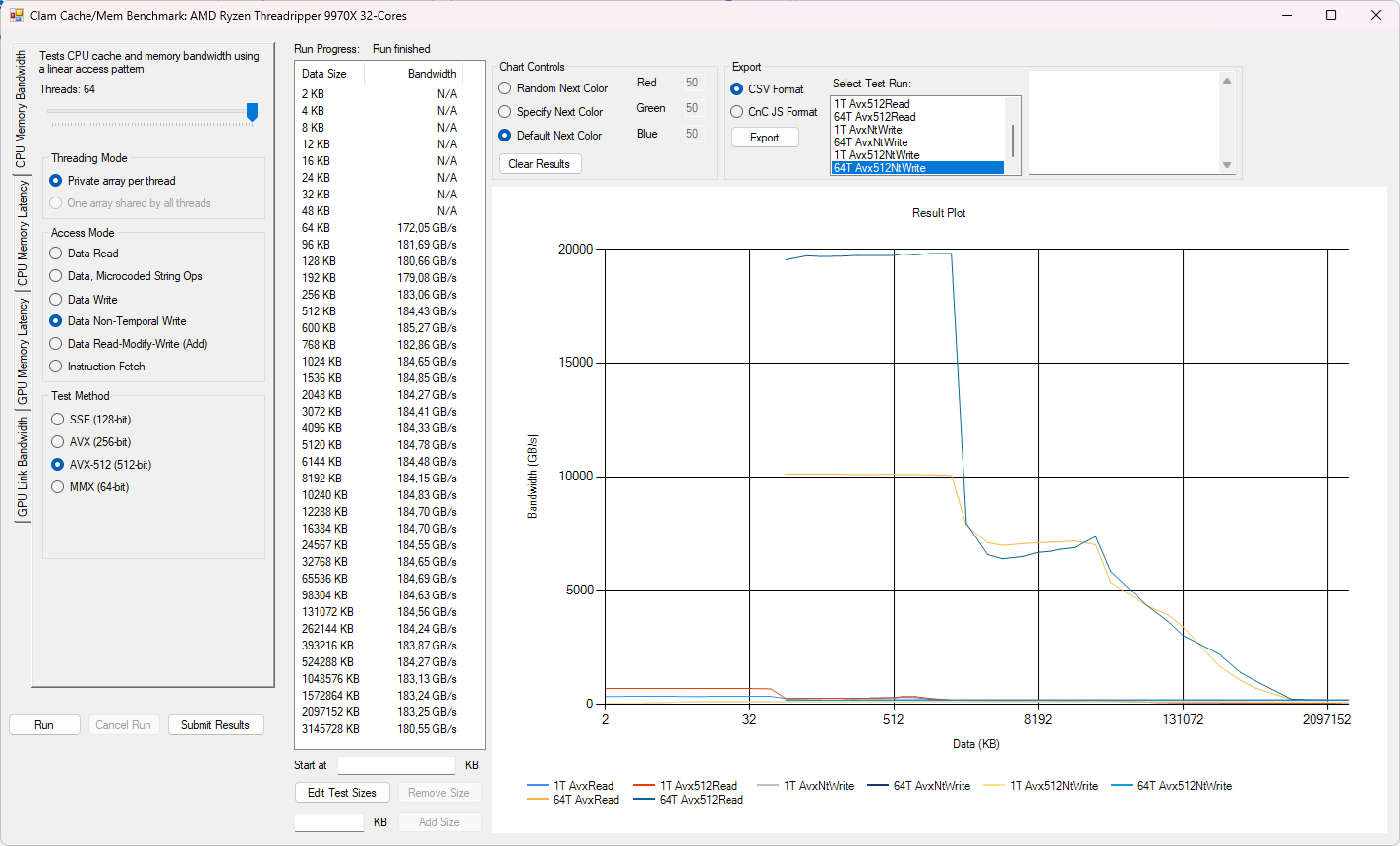Click scroll down arrow of export text box
The width and height of the screenshot is (1400, 846).
pos(1226,165)
